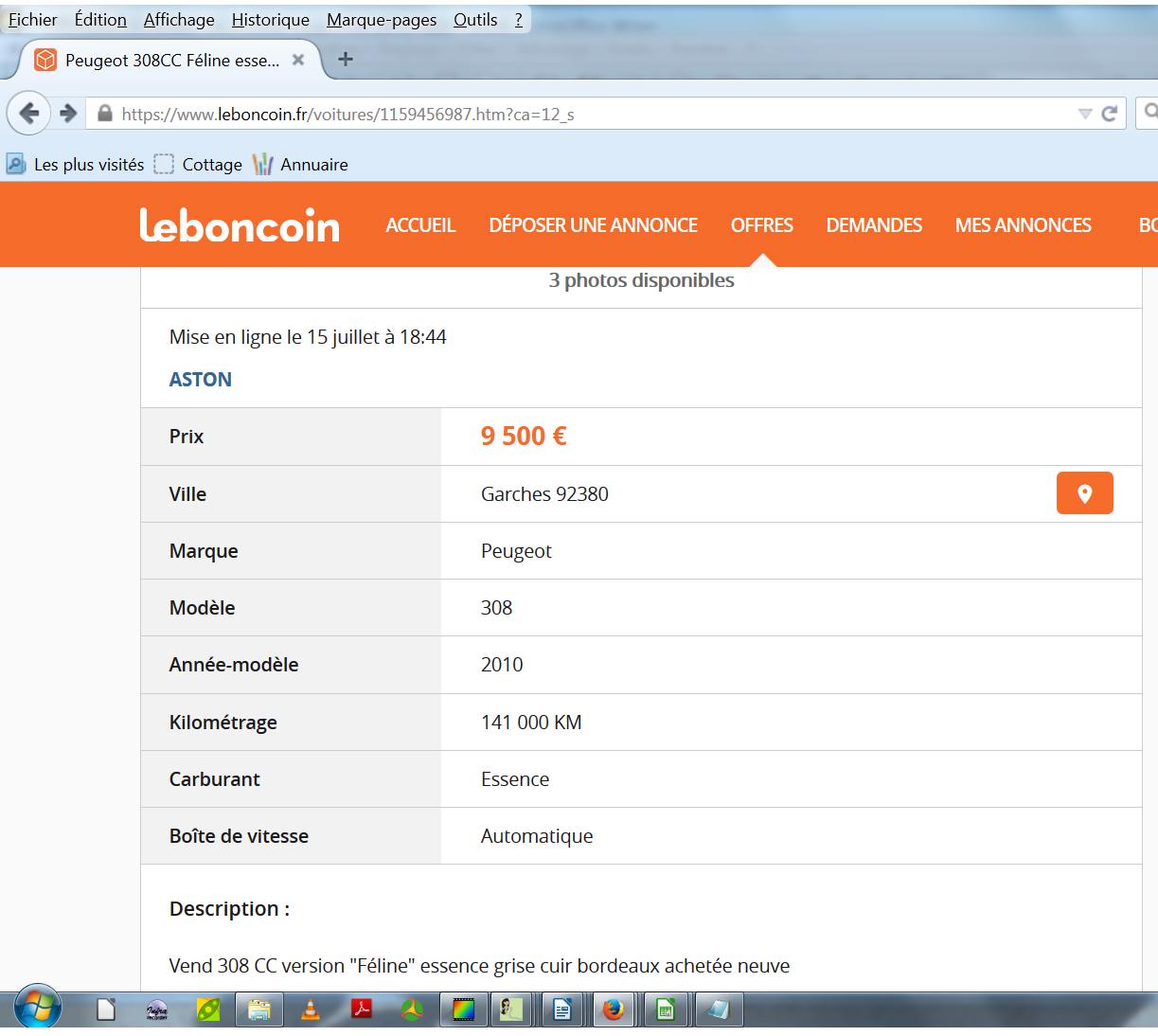
Task: Click the mileage 141 000 KM
Action: click(x=531, y=723)
